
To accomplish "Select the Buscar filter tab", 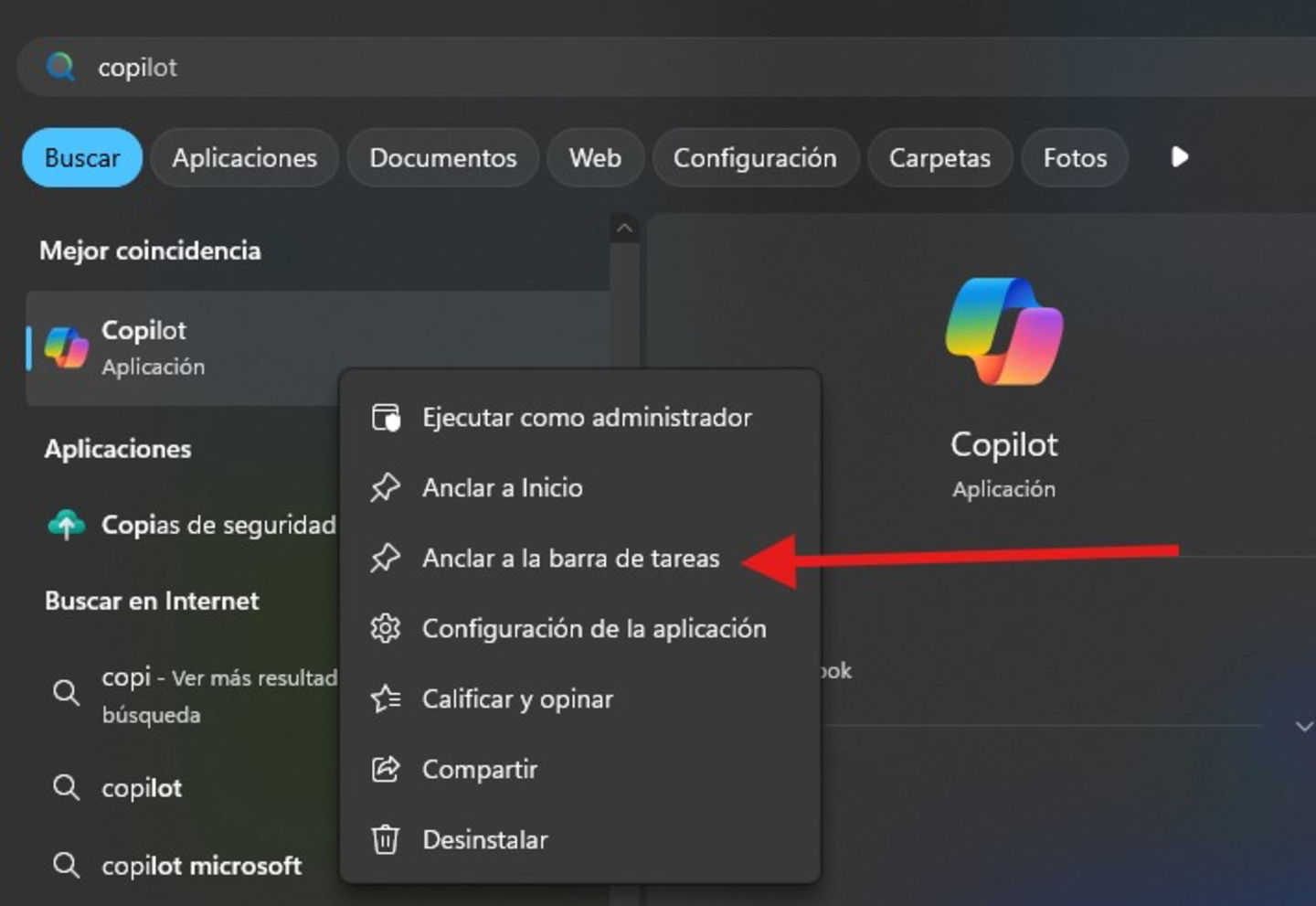I will click(82, 157).
